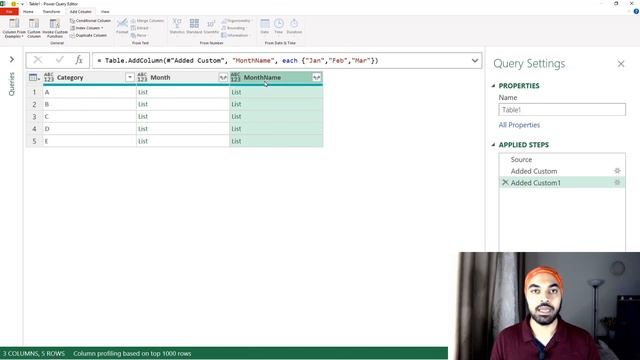Add a Conditional Column

pos(90,20)
